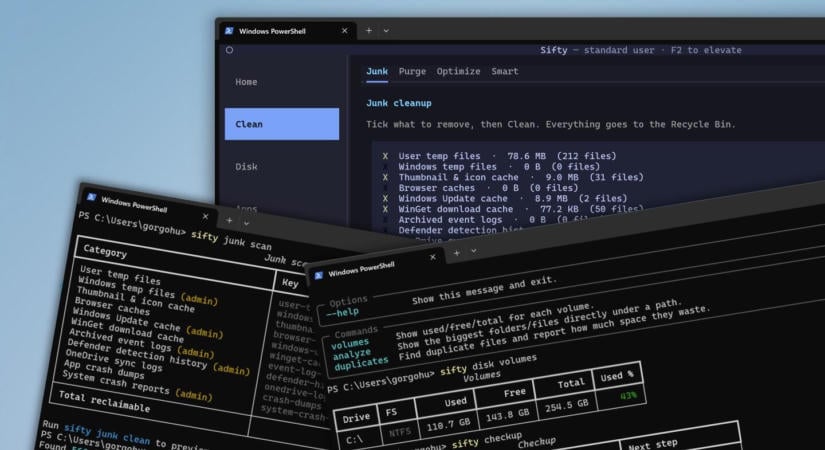Add new tab in junk scan window

[229, 221]
